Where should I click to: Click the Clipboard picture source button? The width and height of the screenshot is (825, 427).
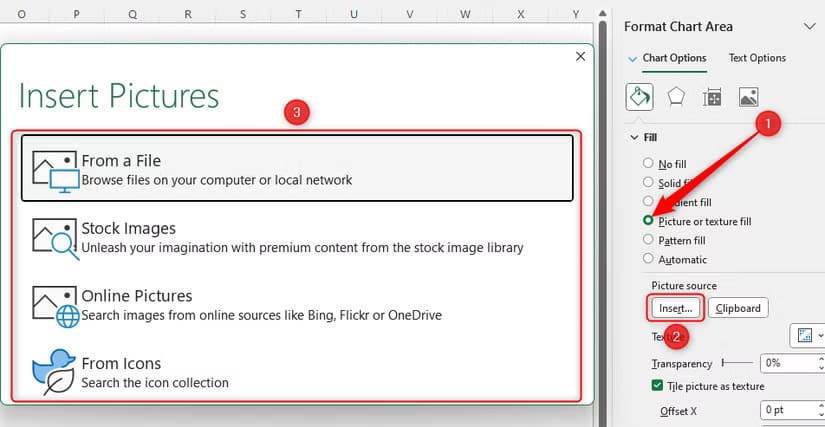(x=738, y=308)
